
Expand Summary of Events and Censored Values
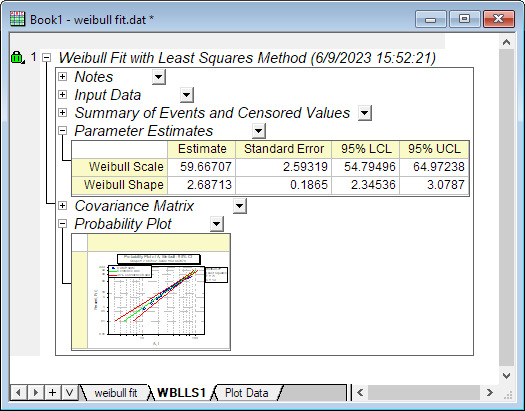coord(62,112)
